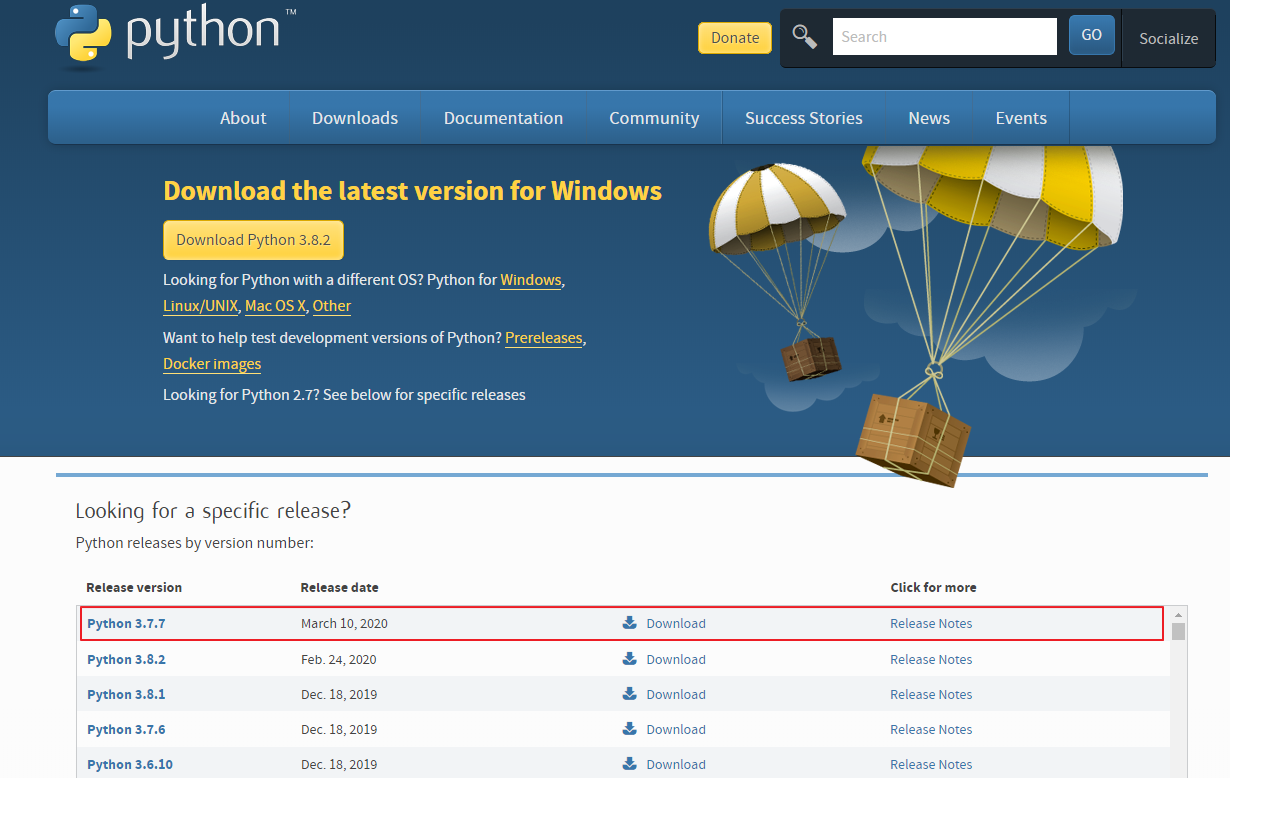Viewport: 1283px width, 836px height.
Task: Click download icon in Python 3.8.2 row
Action: [629, 658]
